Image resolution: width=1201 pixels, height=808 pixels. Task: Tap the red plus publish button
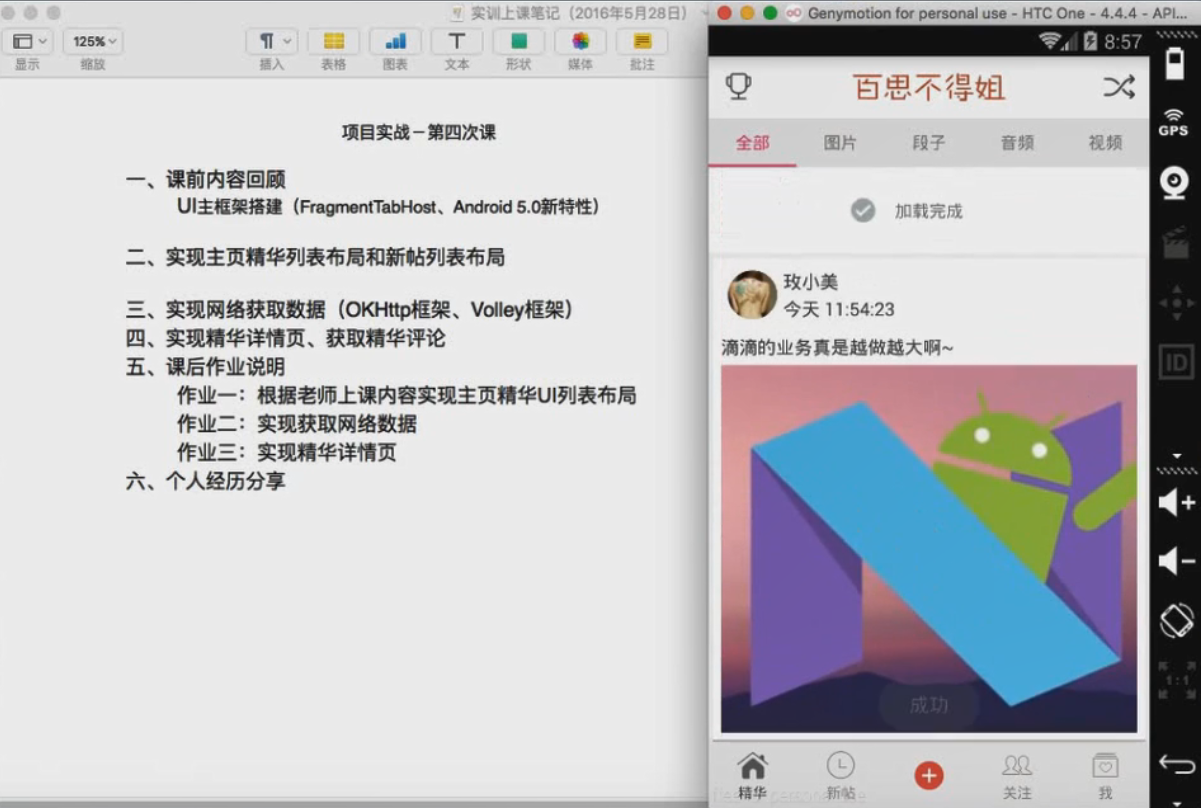[929, 775]
